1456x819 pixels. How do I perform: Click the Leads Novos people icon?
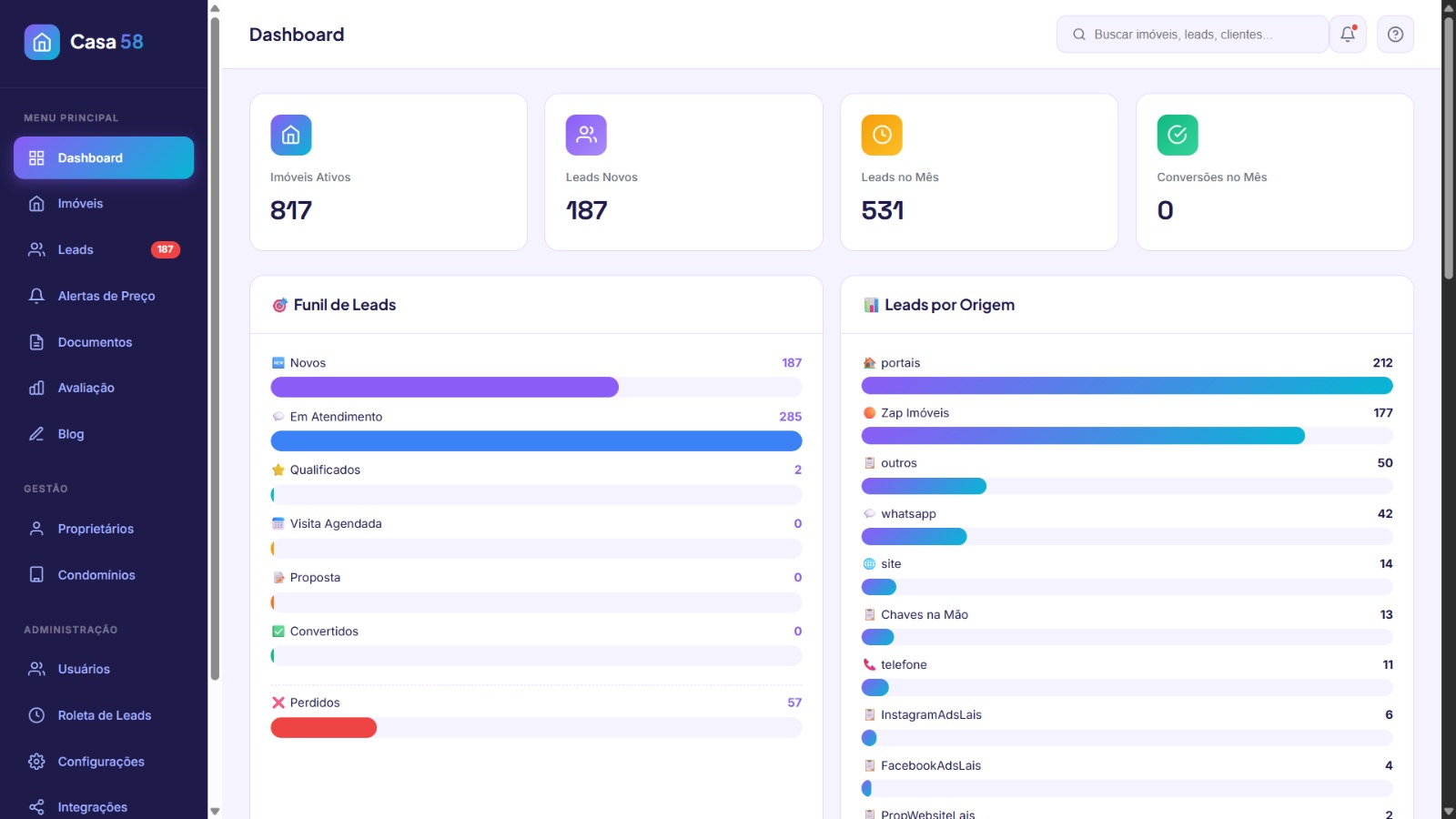point(586,136)
